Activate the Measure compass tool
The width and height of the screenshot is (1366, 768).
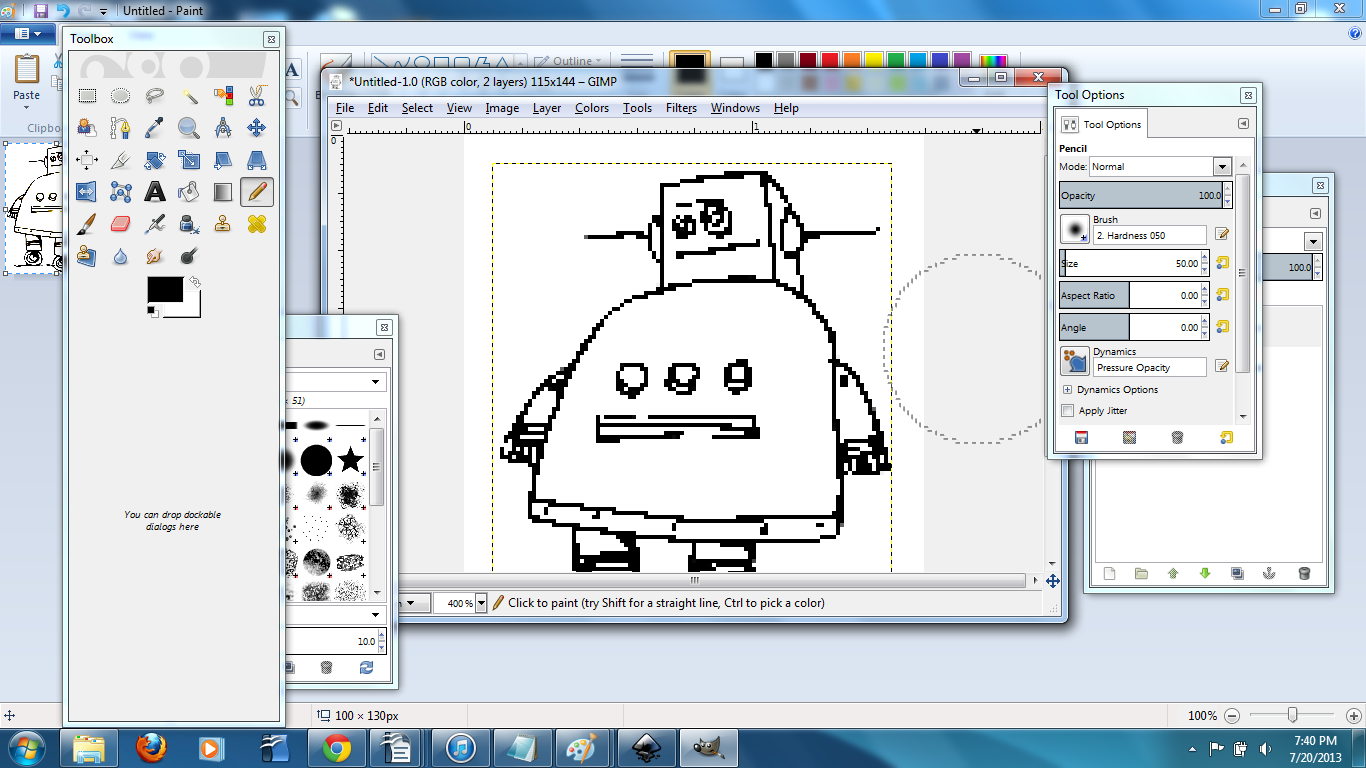tap(222, 128)
